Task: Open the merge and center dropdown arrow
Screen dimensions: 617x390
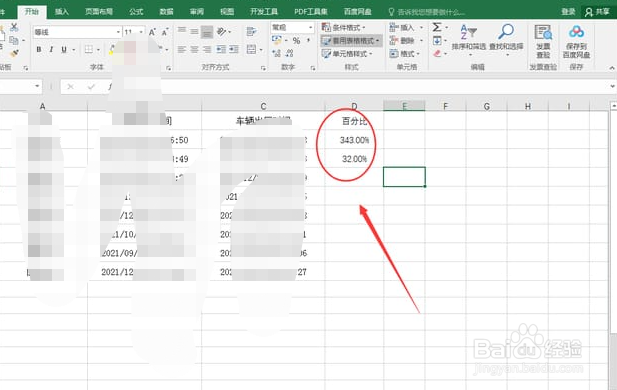Action: click(x=261, y=50)
